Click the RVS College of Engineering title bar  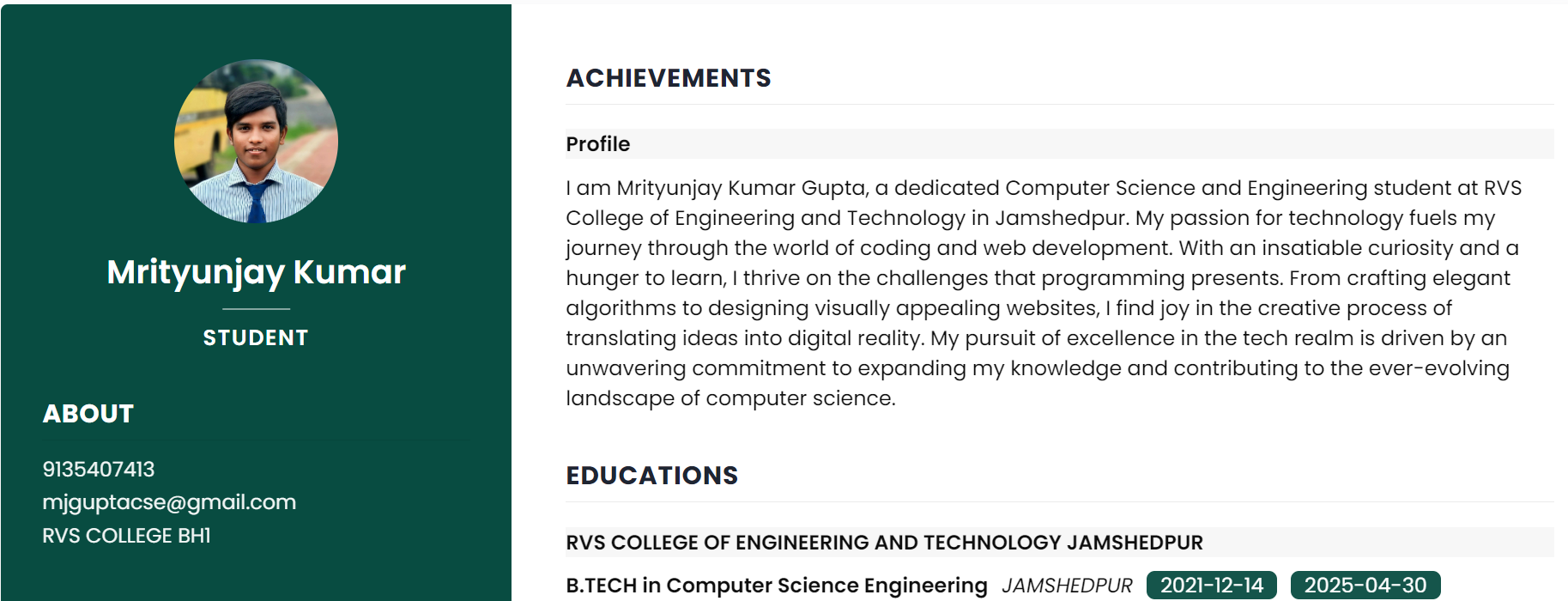point(1059,543)
